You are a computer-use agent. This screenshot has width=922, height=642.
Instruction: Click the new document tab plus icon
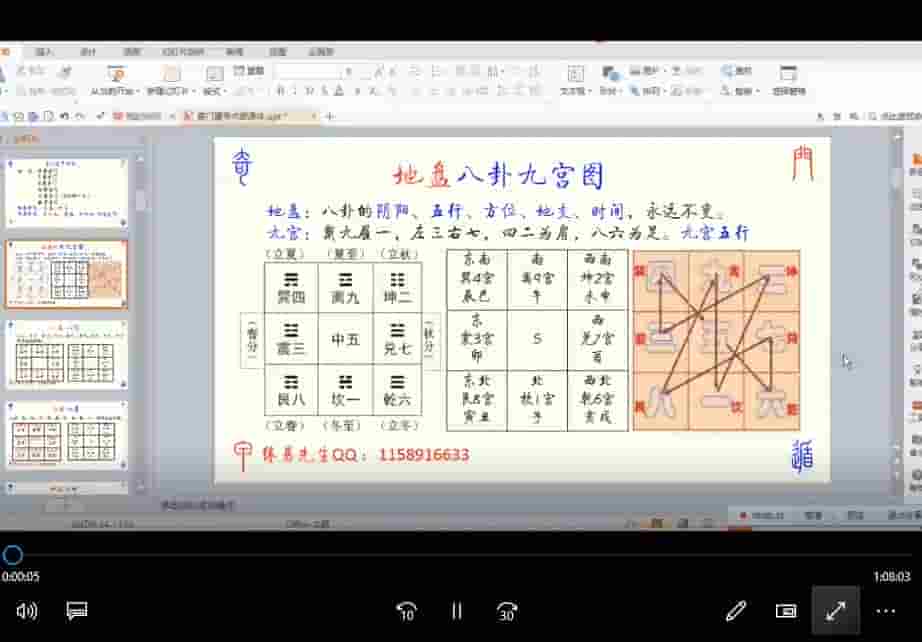pos(330,116)
